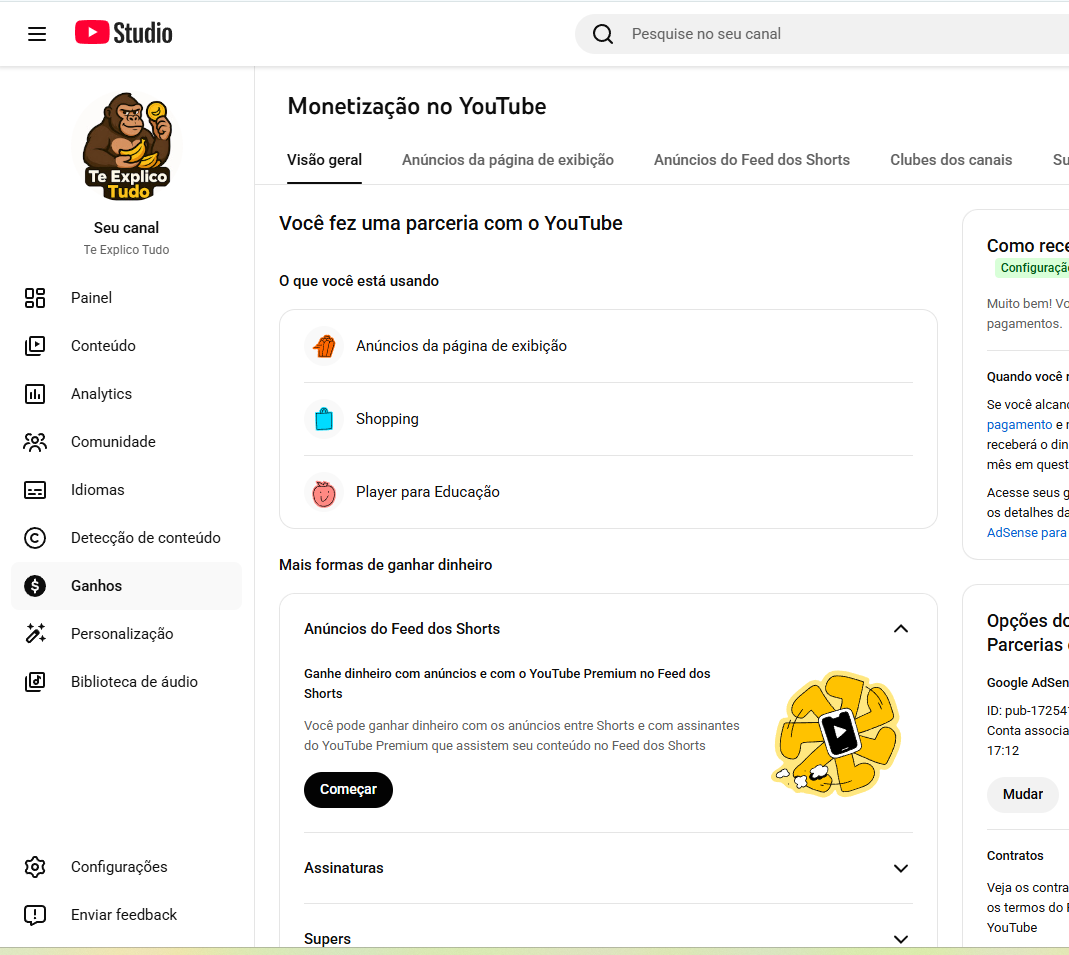The height and width of the screenshot is (955, 1069).
Task: Click the Detecção de conteúdo copyright icon
Action: coord(35,538)
